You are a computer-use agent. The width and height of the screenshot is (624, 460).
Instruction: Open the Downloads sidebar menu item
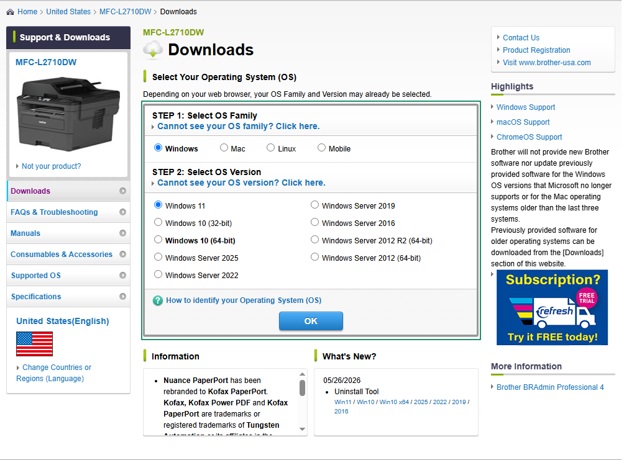click(68, 191)
